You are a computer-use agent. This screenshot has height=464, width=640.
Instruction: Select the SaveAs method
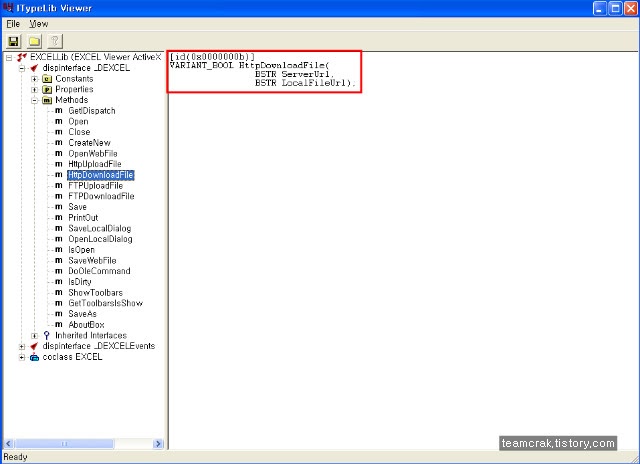82,314
